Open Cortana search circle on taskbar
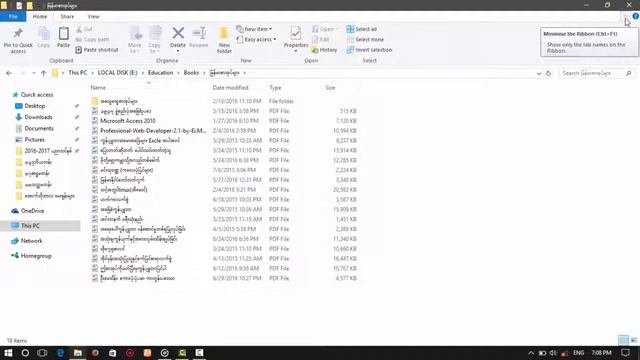Screen dimensions: 640x360 [25, 353]
